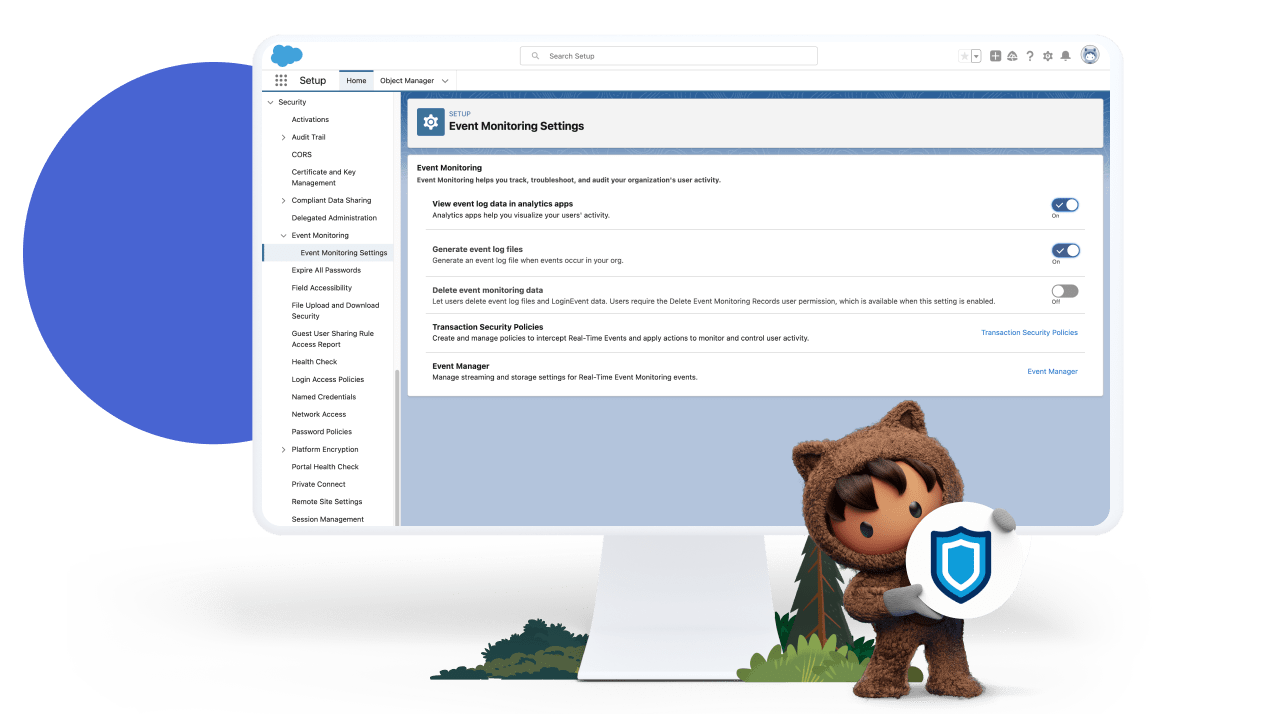Image resolution: width=1268 pixels, height=714 pixels.
Task: Open the Transaction Security Policies link
Action: pos(1029,333)
